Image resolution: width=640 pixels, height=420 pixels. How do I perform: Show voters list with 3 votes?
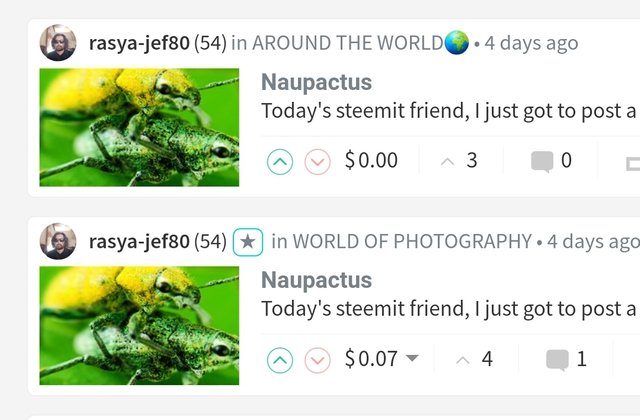[459, 160]
